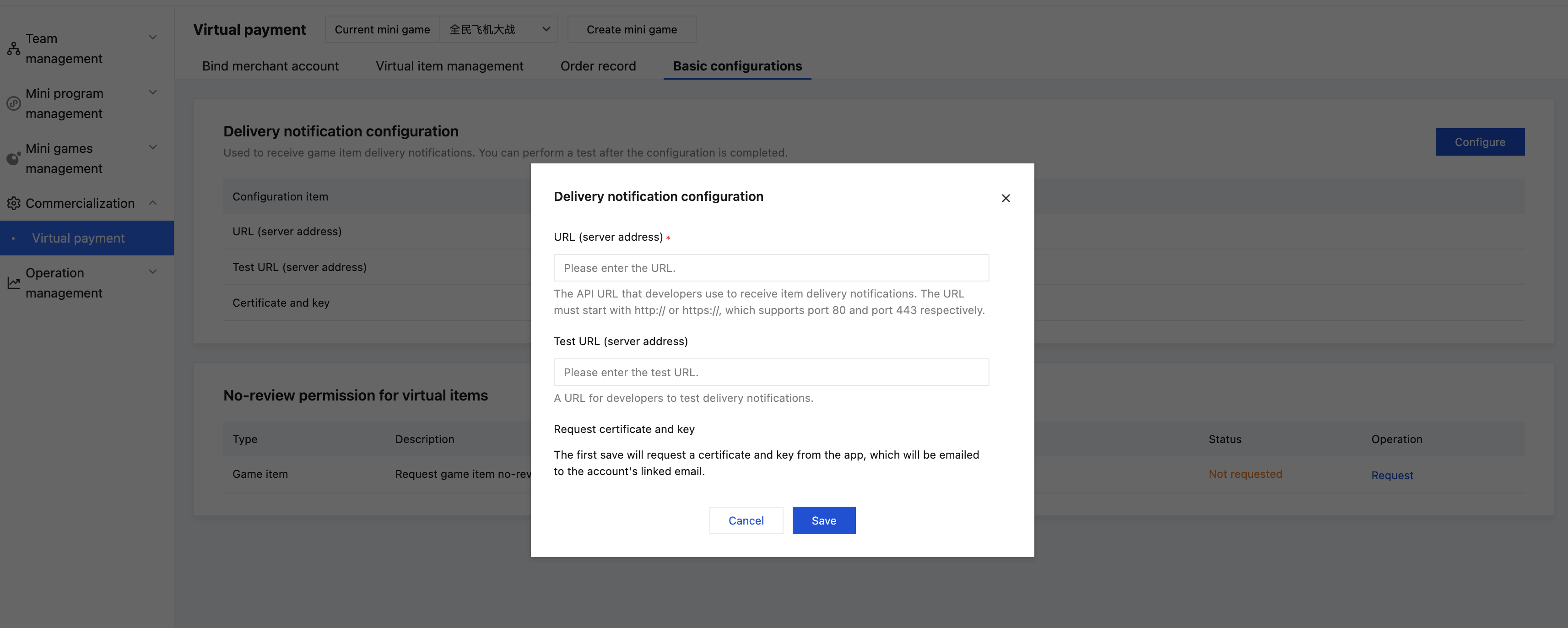Go to the Order record tab
Image resolution: width=1568 pixels, height=628 pixels.
coord(598,66)
